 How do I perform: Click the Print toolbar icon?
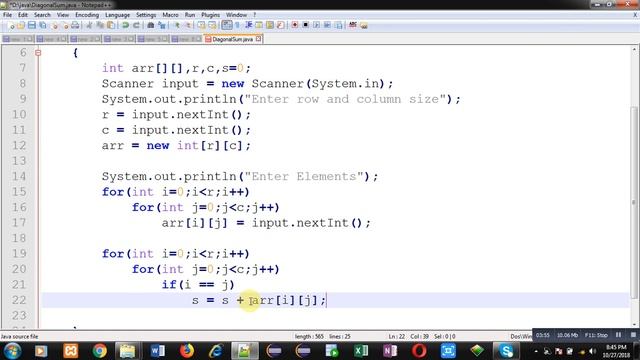(75, 25)
